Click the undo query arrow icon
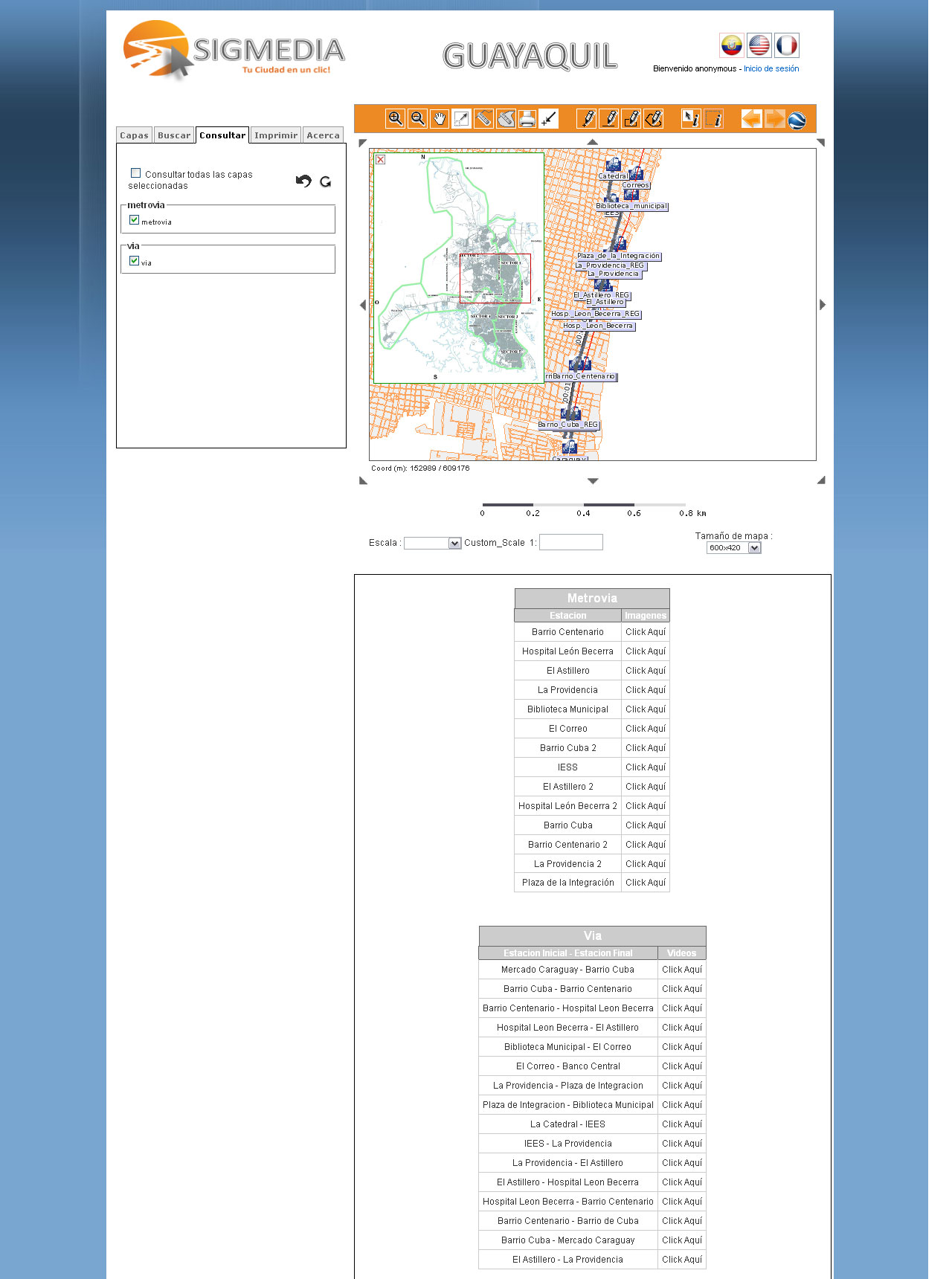This screenshot has height=1279, width=952. [x=303, y=181]
